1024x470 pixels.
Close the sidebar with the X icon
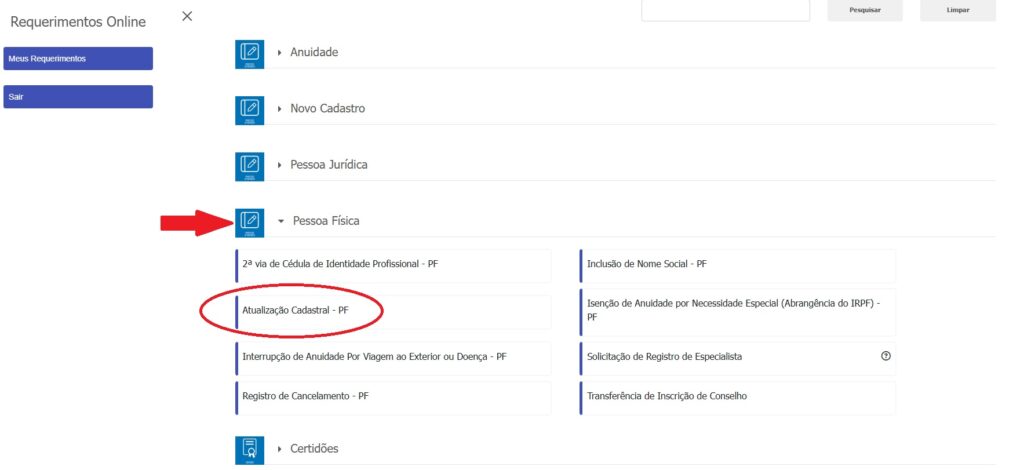click(x=187, y=16)
